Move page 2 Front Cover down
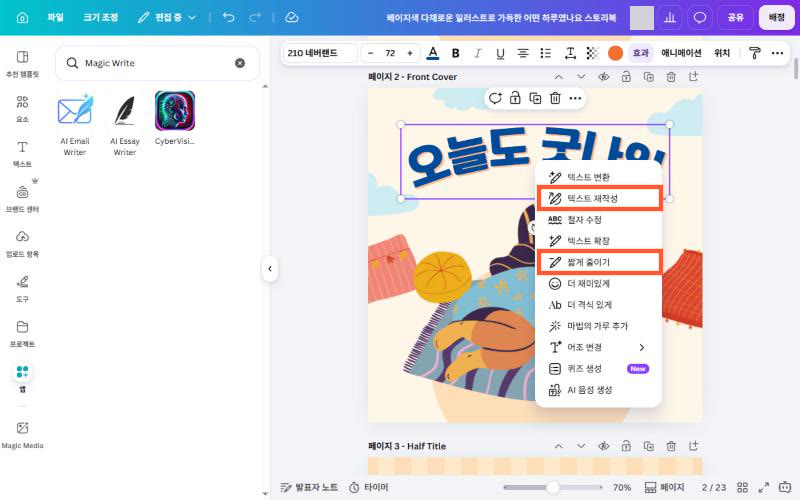Screen dimensions: 800x500 tap(581, 77)
